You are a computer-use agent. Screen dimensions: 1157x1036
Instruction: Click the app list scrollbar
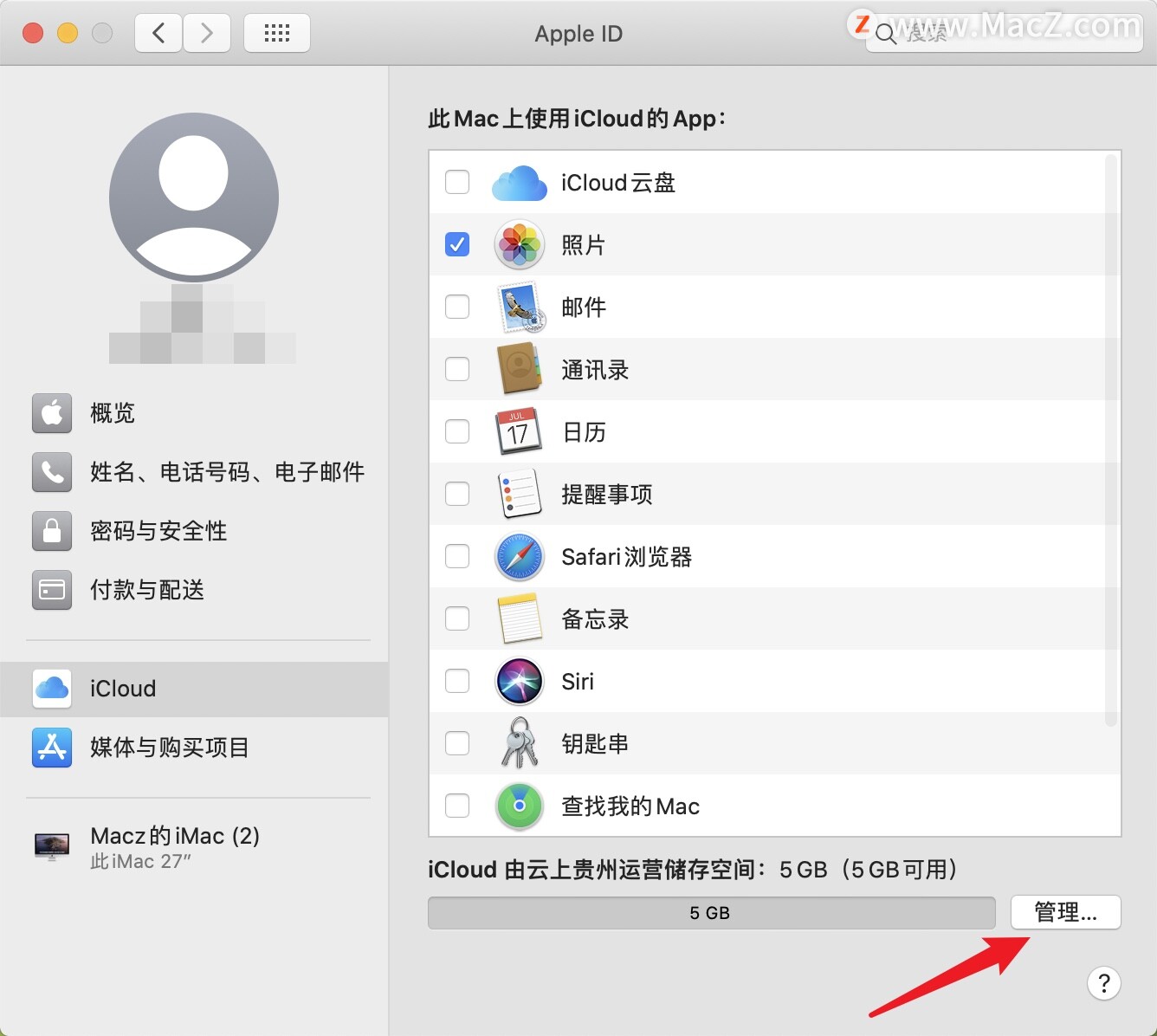tap(1111, 441)
